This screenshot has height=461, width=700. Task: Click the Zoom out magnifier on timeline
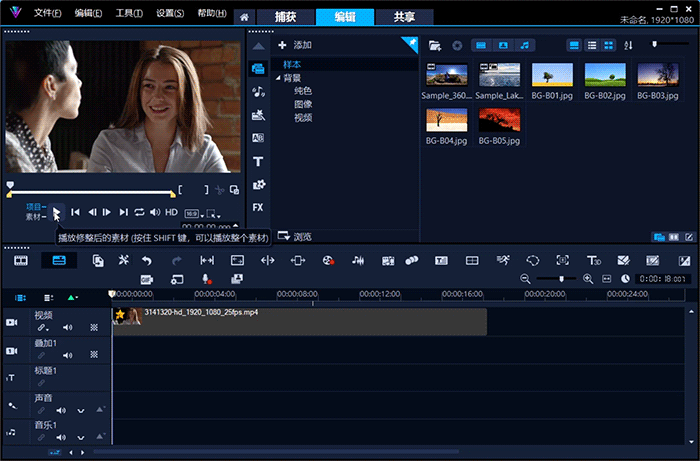coord(525,279)
